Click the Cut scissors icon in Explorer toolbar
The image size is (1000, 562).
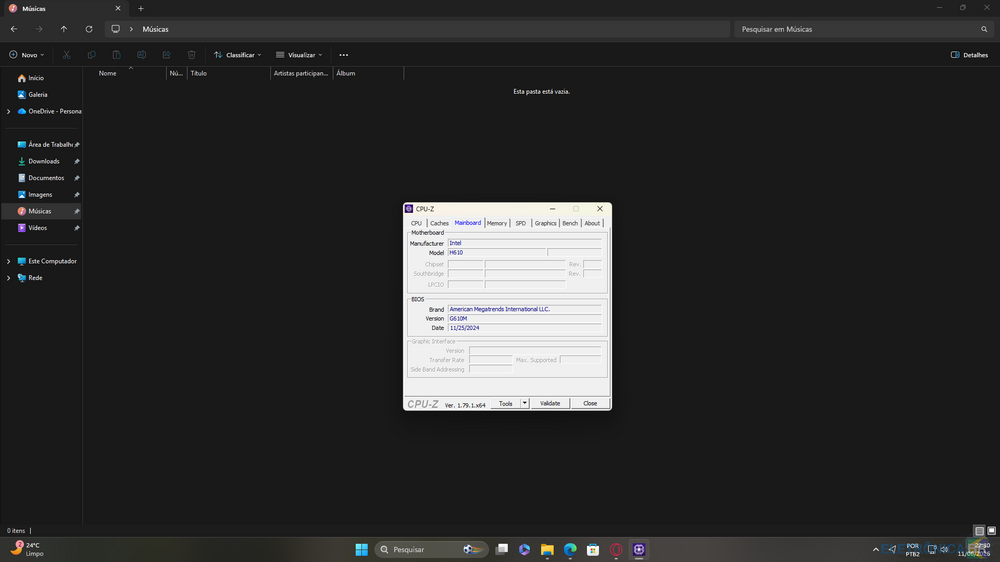coord(66,55)
